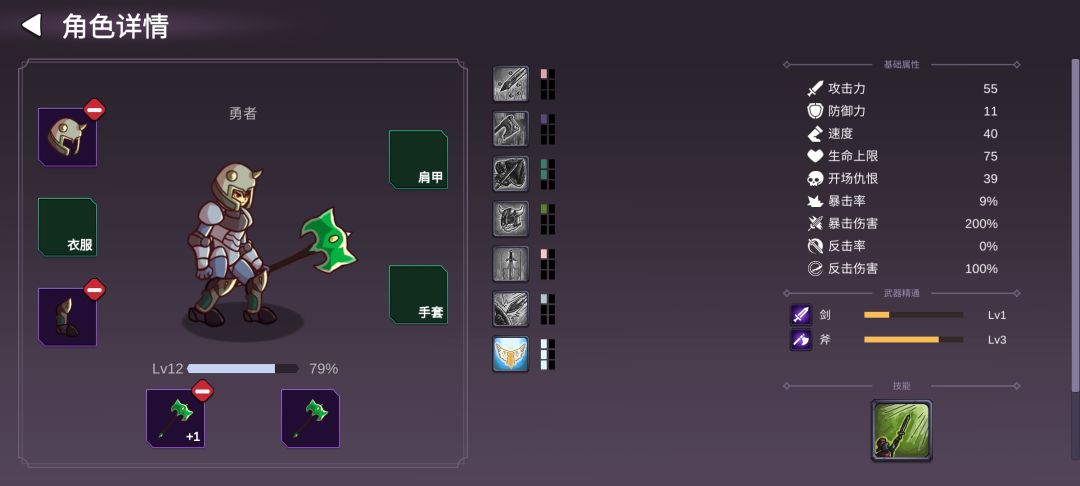Screen dimensions: 1080x486
Task: Select the sword talent icon
Action: pyautogui.click(x=510, y=264)
